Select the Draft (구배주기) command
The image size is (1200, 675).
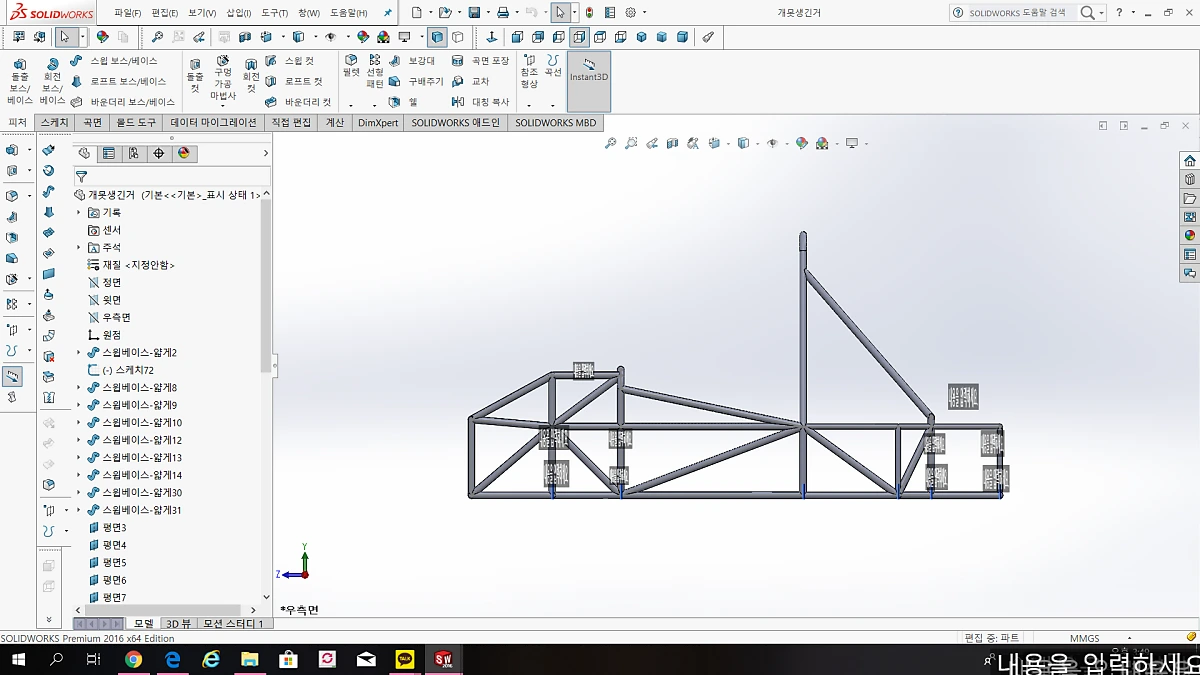(416, 81)
